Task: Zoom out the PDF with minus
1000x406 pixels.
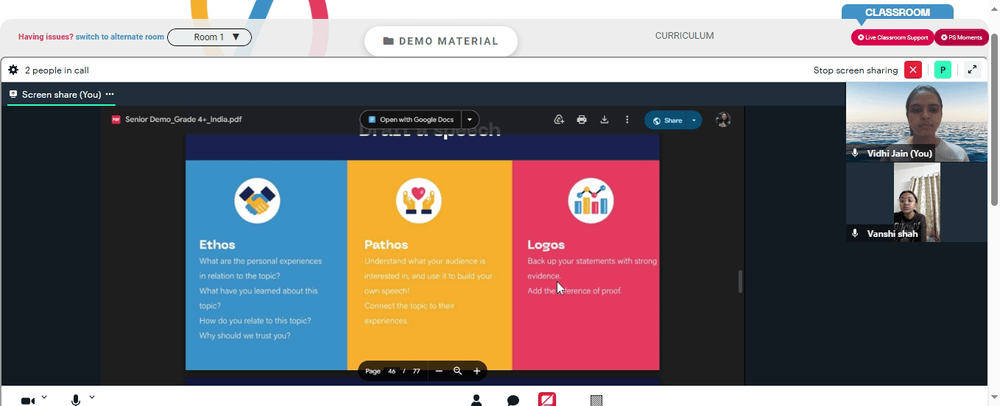Action: point(439,371)
